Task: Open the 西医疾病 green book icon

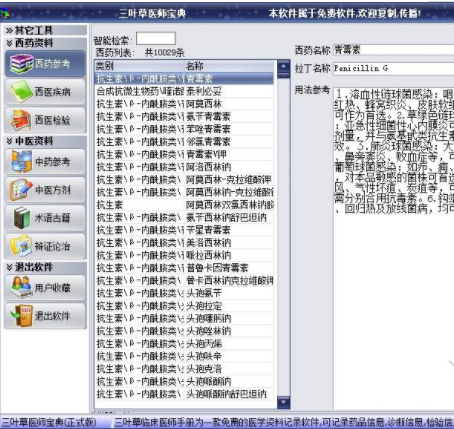Action: [21, 91]
